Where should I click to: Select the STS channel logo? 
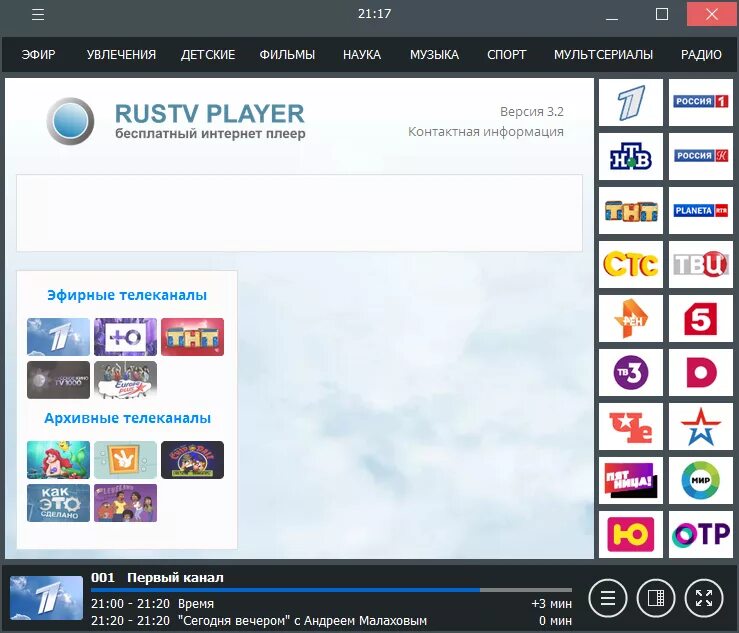tap(631, 264)
